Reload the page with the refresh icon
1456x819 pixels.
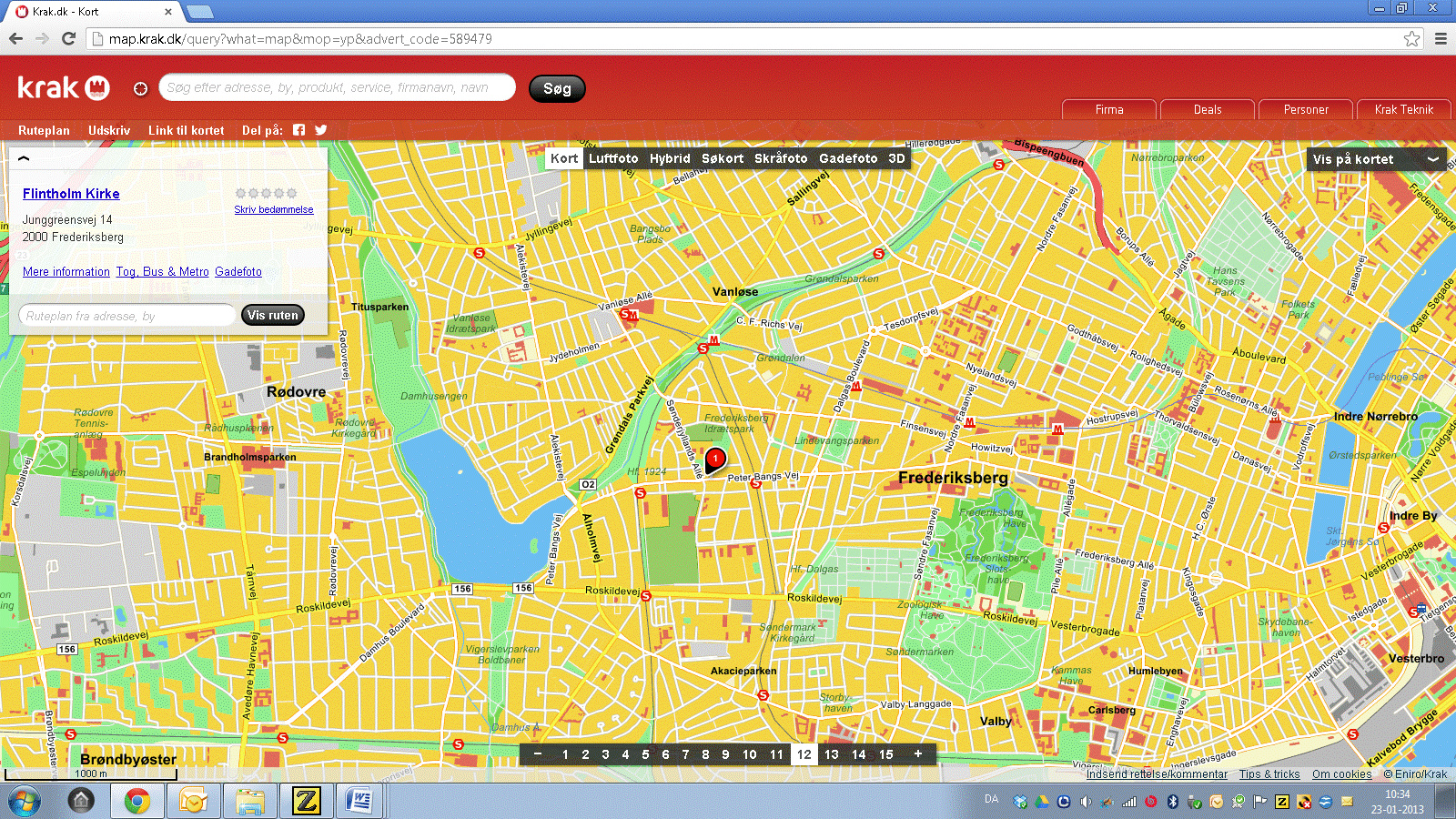[68, 38]
